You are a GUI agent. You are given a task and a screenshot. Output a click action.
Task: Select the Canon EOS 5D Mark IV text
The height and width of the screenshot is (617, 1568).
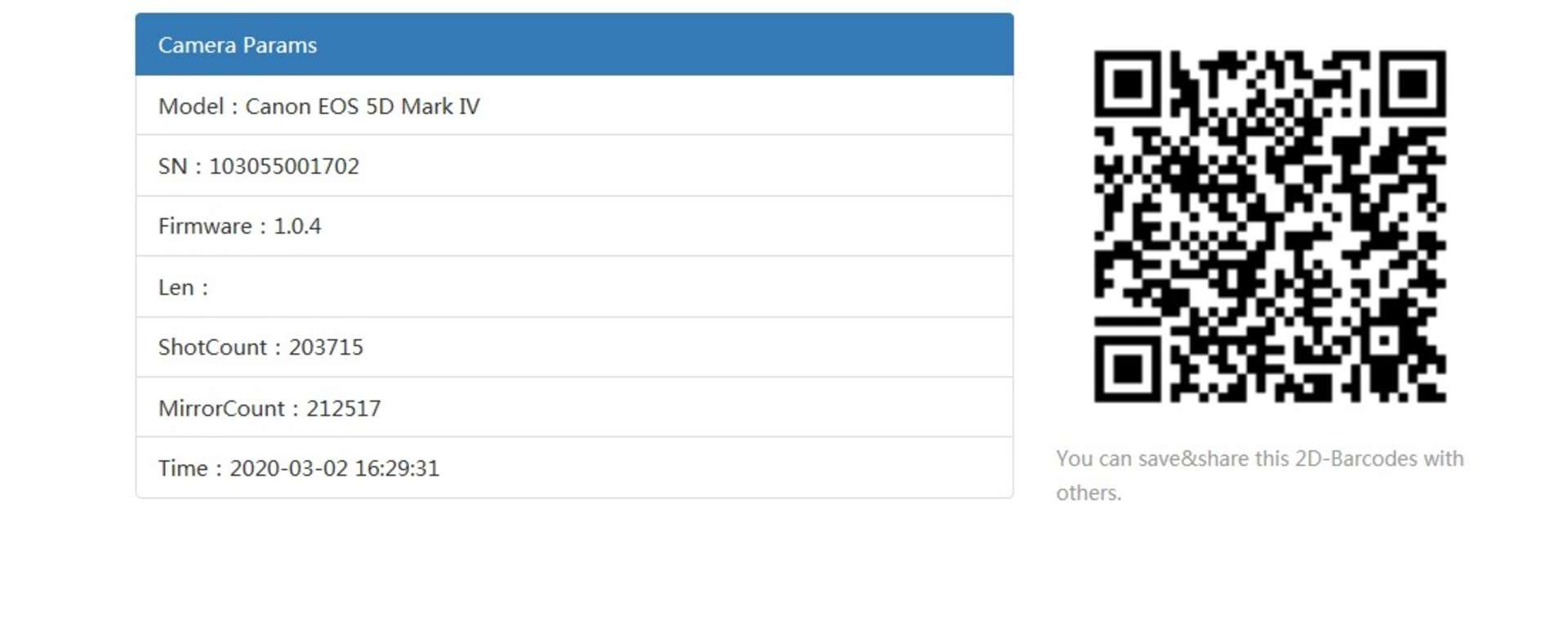coord(363,106)
